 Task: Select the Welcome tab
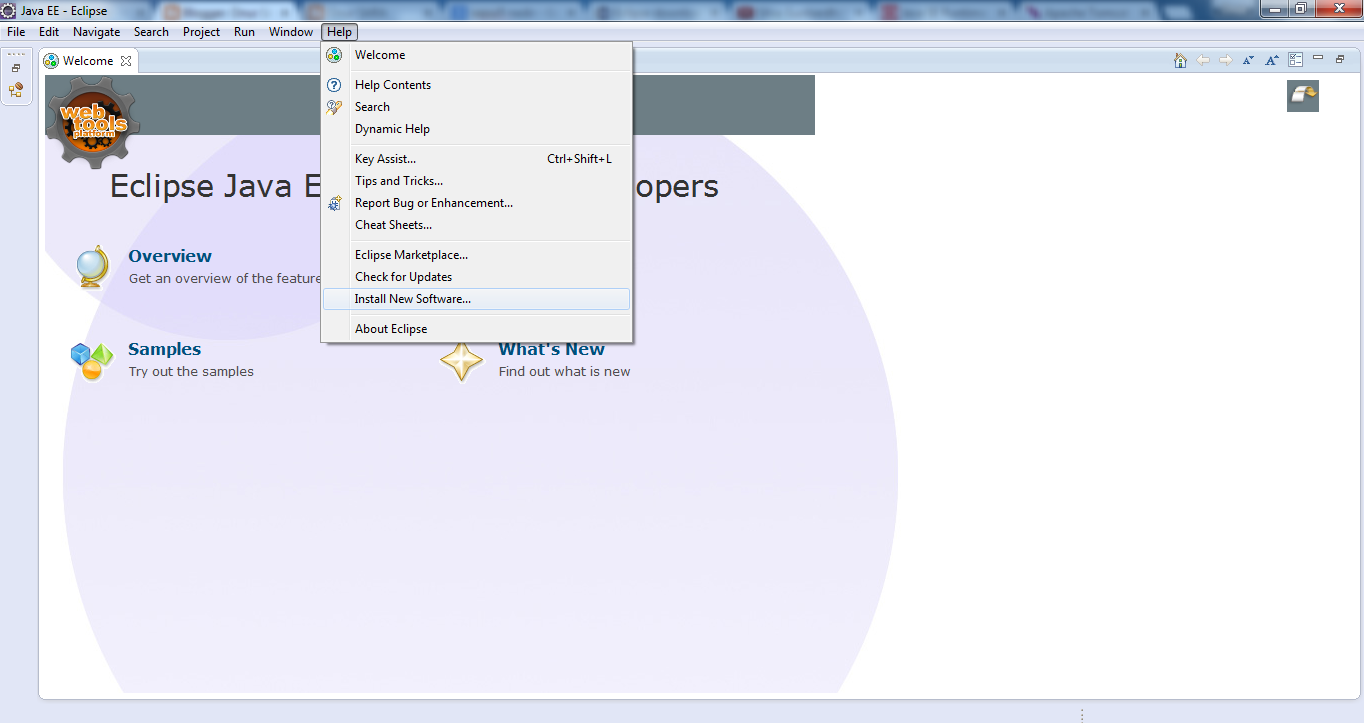tap(88, 61)
